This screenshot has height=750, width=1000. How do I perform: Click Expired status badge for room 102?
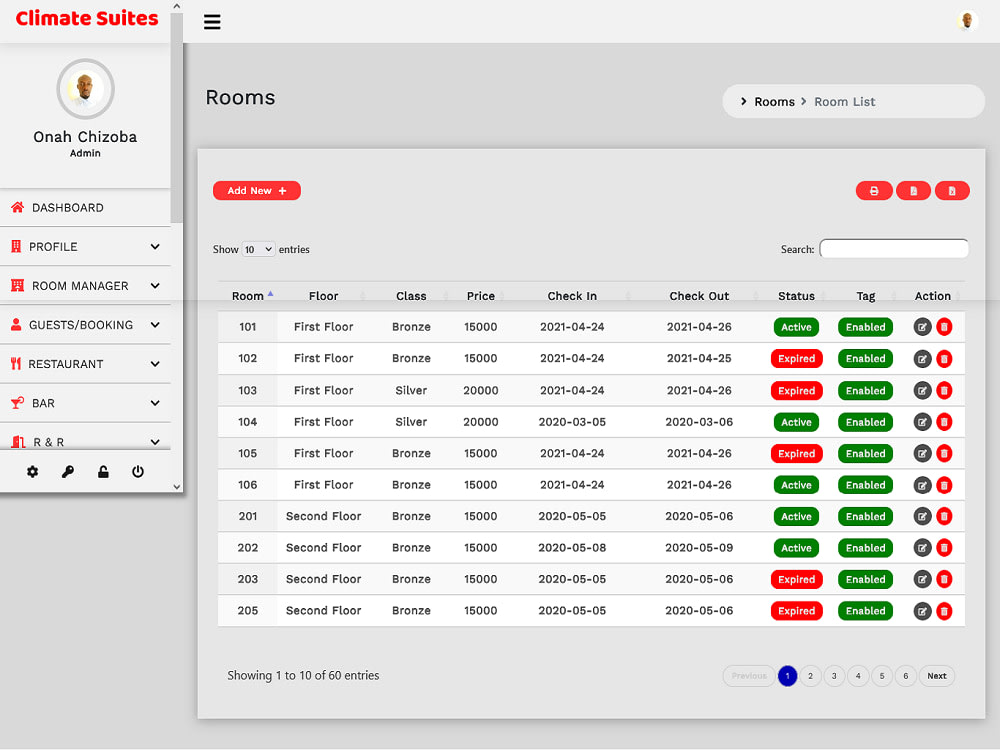797,358
